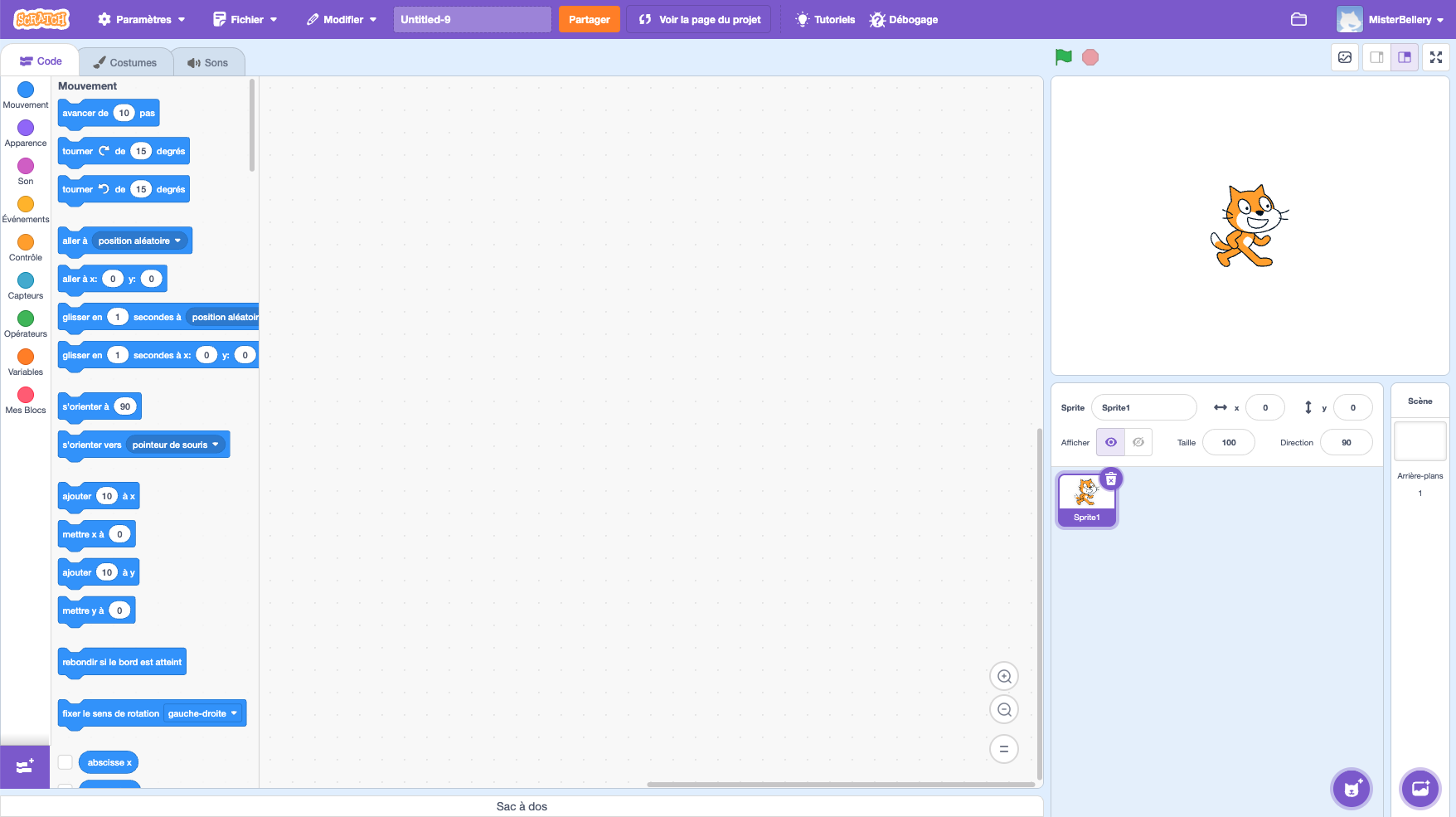Screen dimensions: 1456x817
Task: Switch to the Sons tab
Action: point(208,62)
